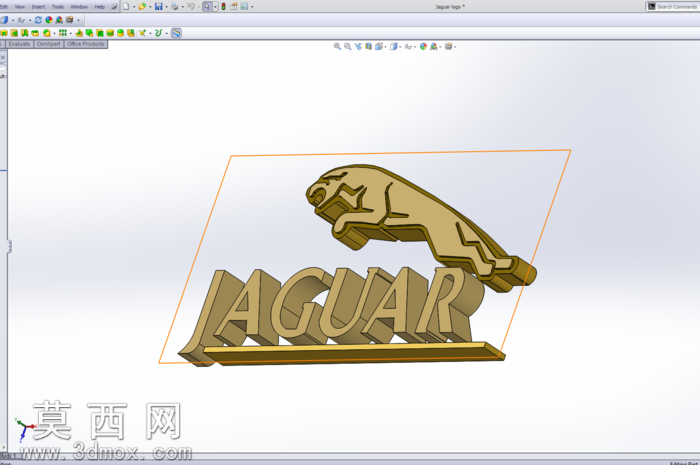
Task: Click View Settings icon in heads-up toolbar
Action: tap(449, 46)
